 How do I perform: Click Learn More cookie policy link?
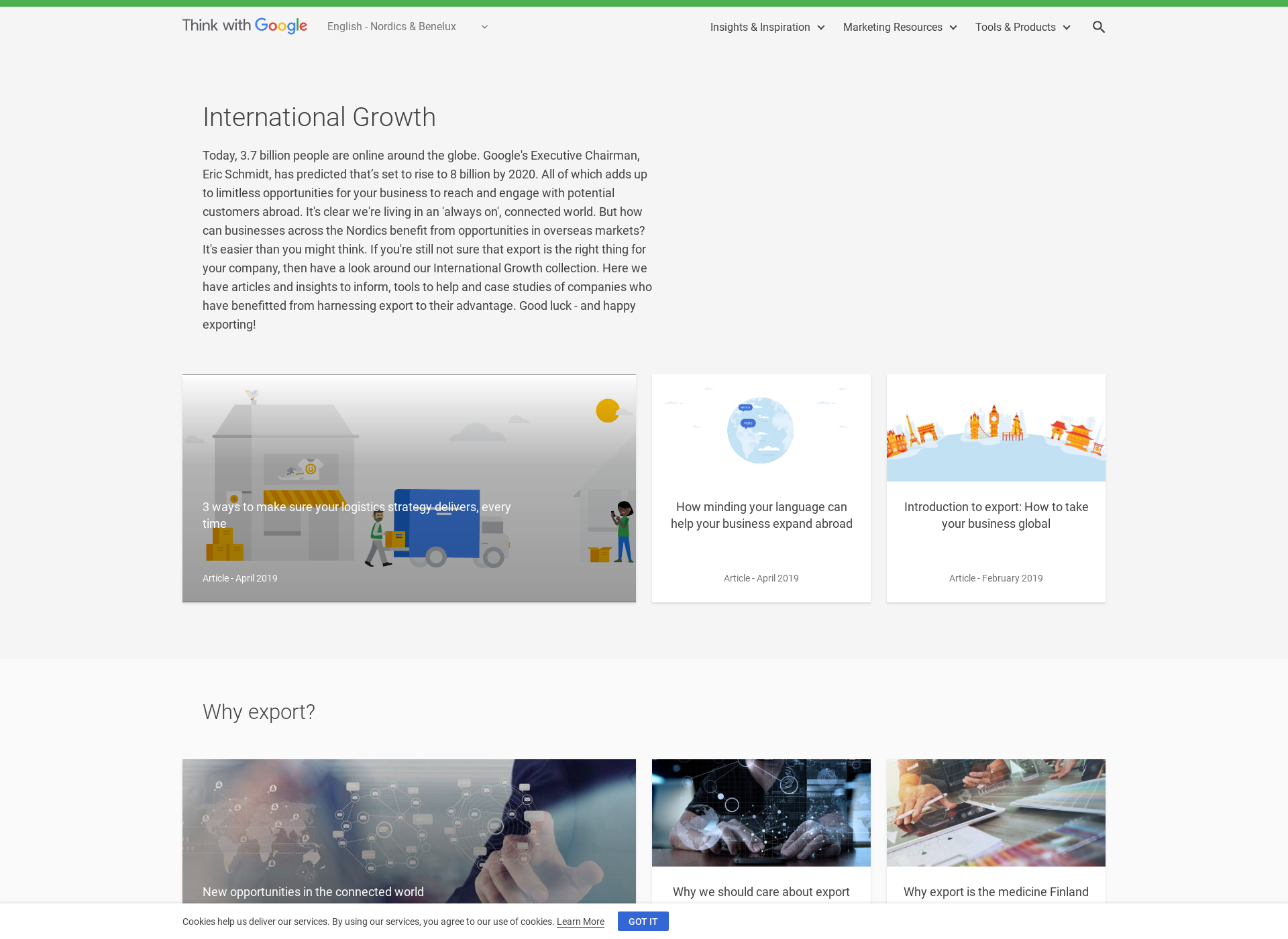click(x=580, y=921)
